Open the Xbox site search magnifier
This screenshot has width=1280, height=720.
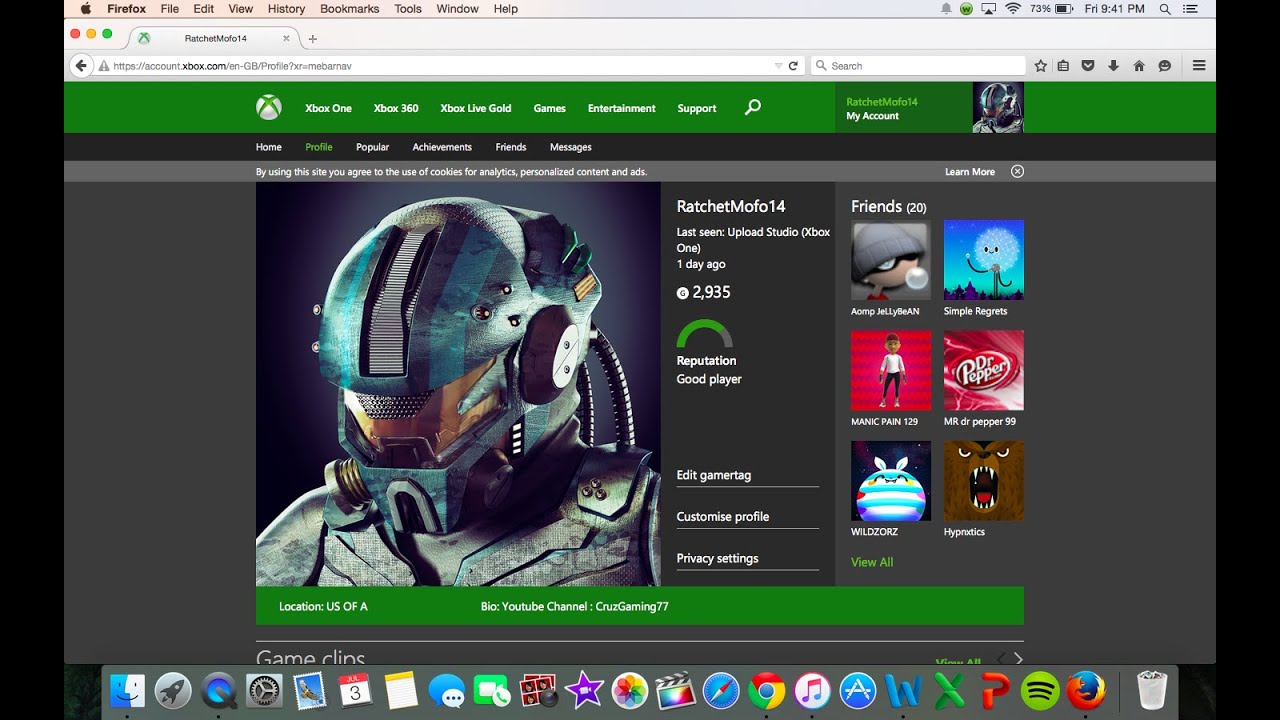(753, 107)
